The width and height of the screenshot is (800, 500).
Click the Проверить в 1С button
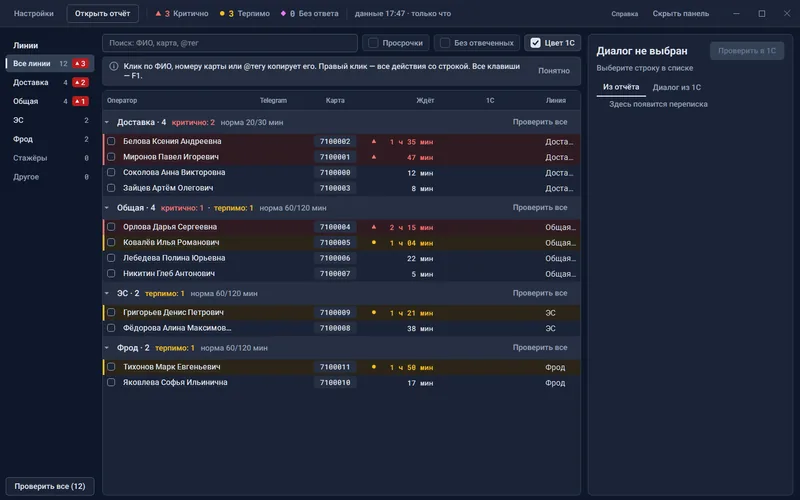tap(747, 51)
